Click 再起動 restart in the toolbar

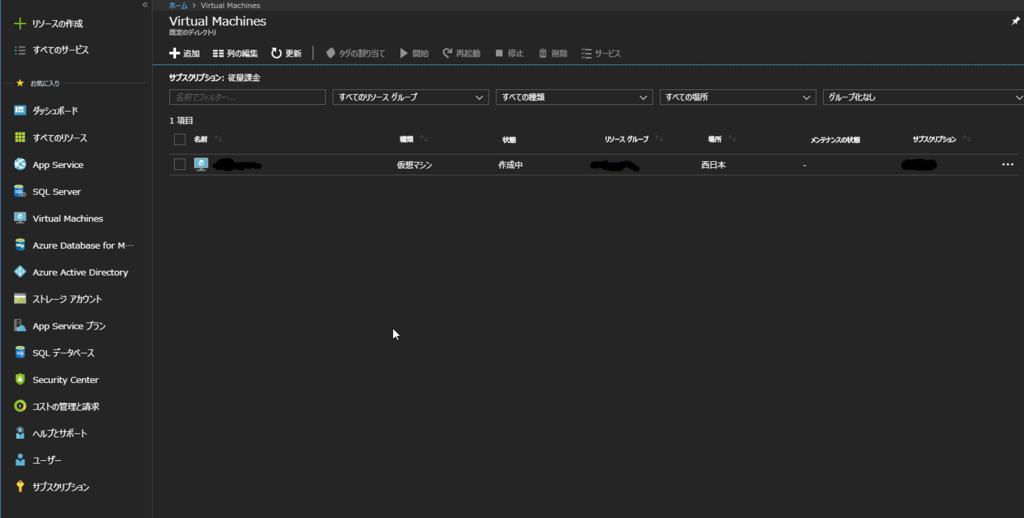(461, 54)
